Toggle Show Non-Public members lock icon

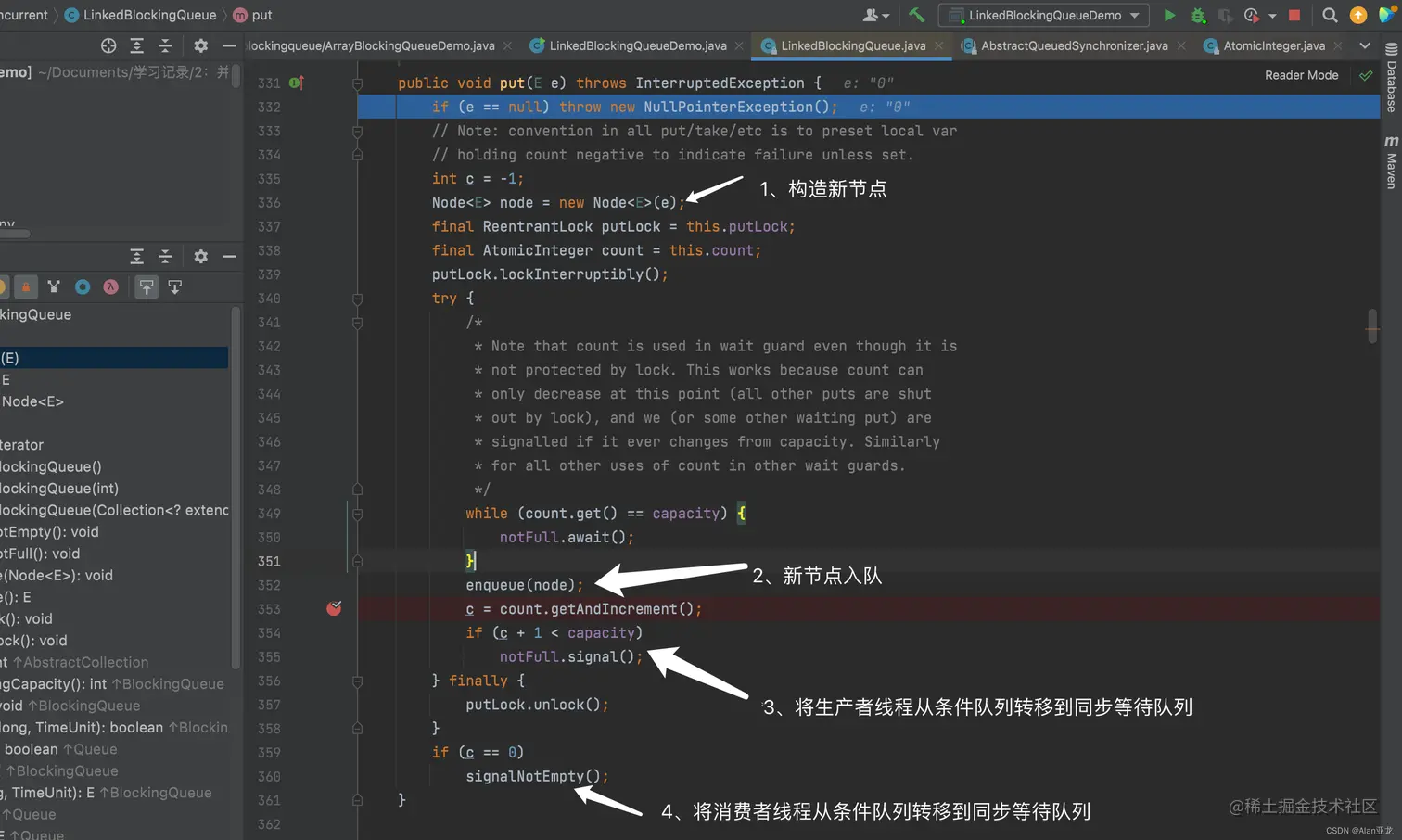26,287
